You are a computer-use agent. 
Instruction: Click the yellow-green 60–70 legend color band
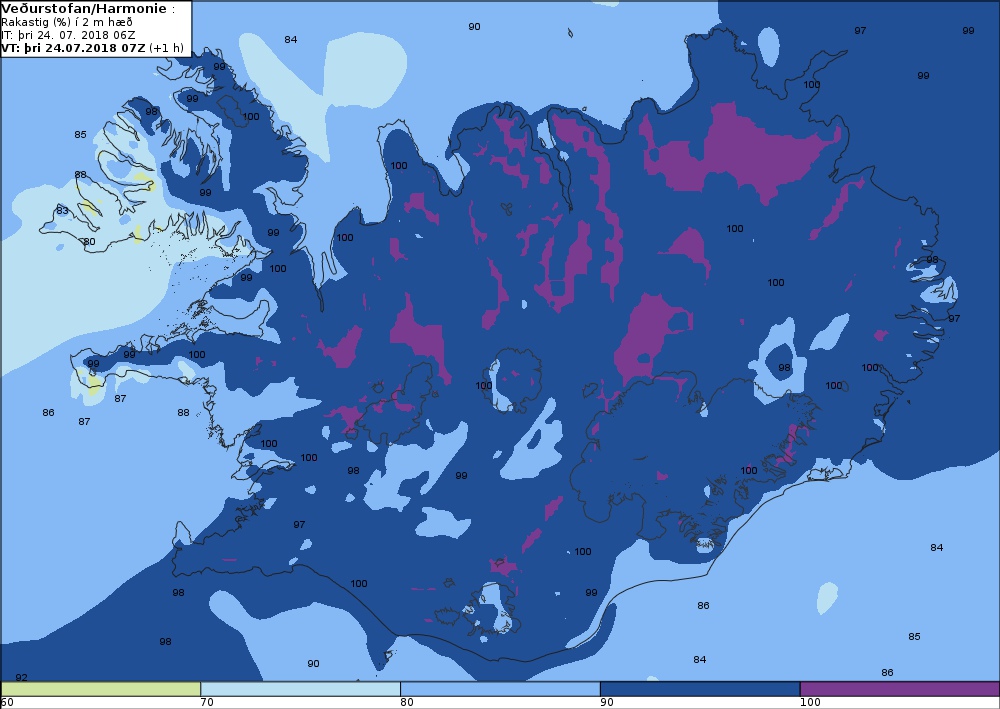coord(101,689)
